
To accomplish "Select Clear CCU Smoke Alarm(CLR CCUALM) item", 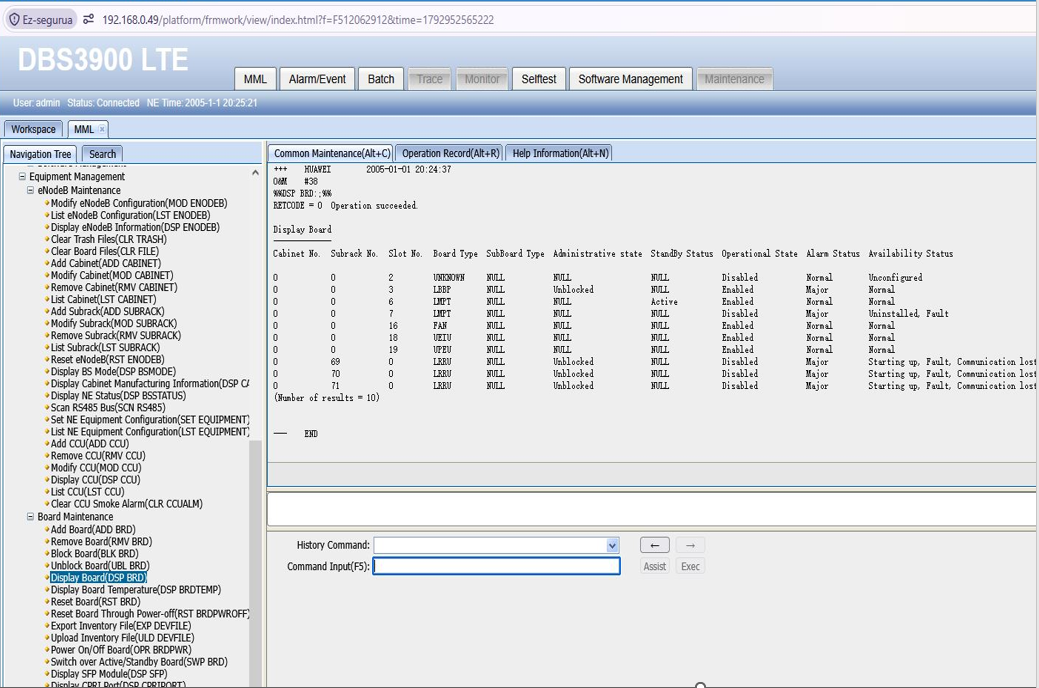I will [x=127, y=504].
